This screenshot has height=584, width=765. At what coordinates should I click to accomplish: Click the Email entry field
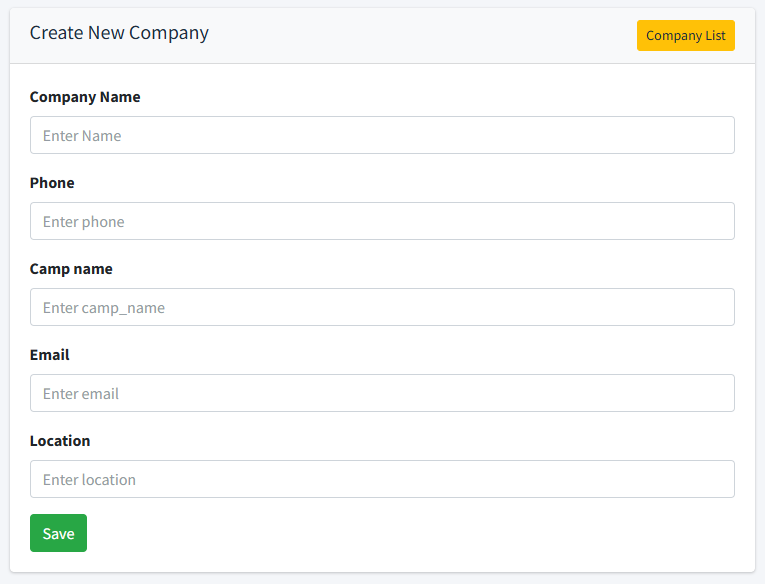tap(382, 393)
